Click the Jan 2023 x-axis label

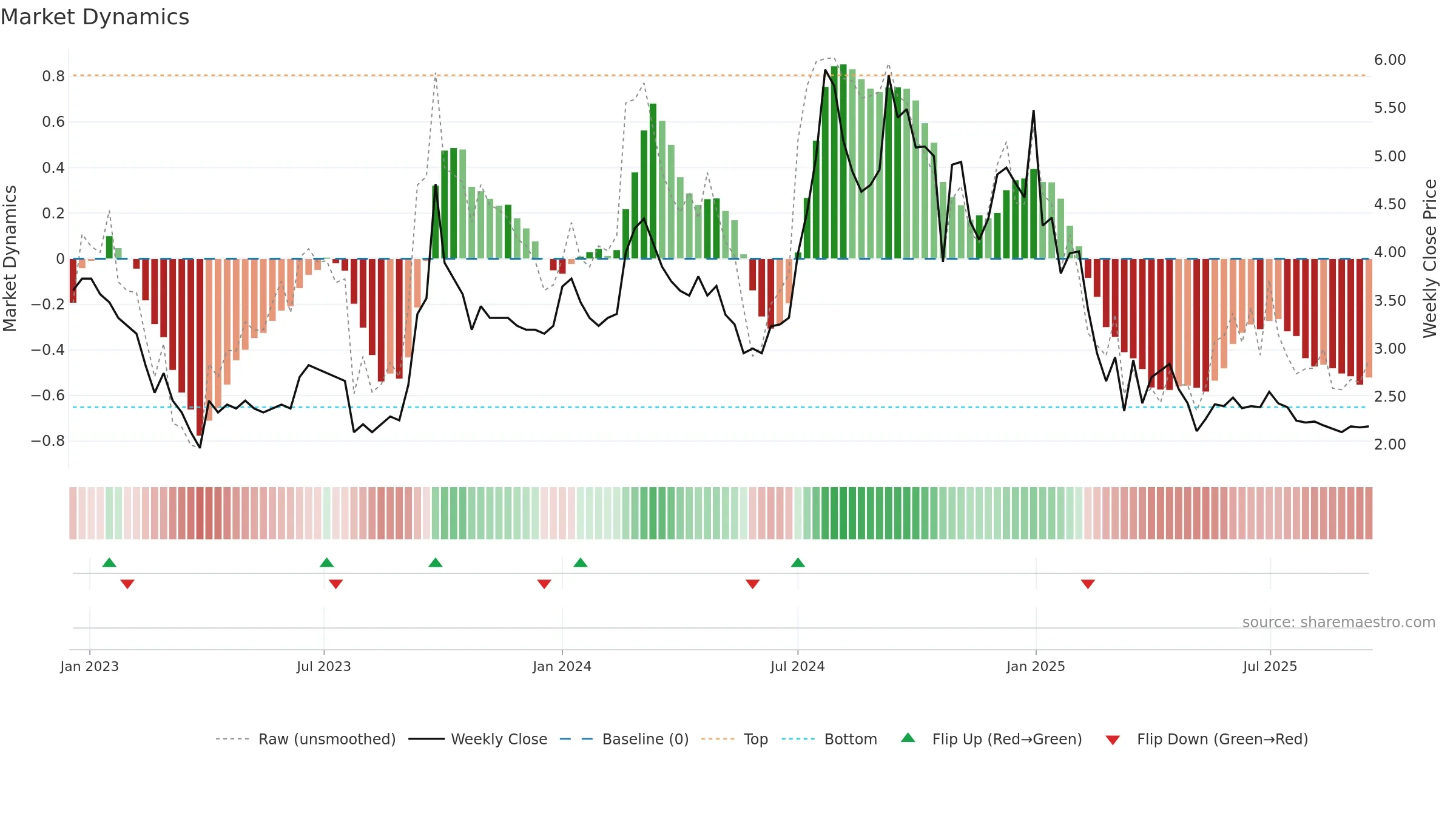click(90, 666)
